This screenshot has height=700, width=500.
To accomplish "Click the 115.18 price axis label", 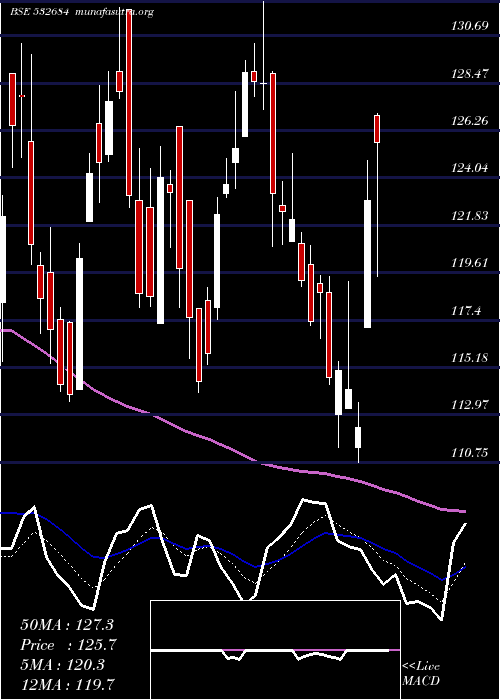I will pos(470,358).
